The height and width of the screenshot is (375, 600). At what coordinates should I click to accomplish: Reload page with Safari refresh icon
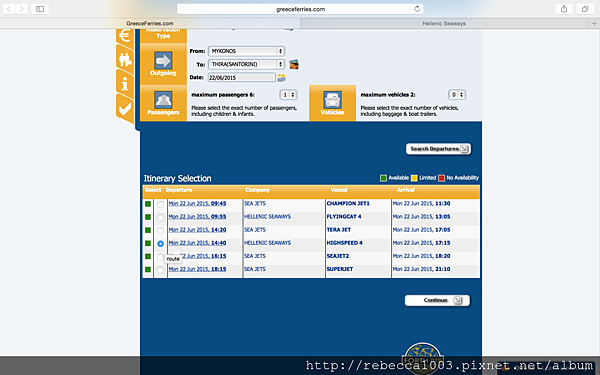pyautogui.click(x=417, y=9)
